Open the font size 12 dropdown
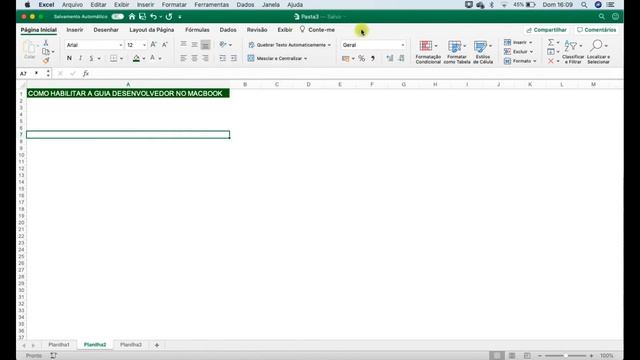The image size is (640, 360). [144, 45]
